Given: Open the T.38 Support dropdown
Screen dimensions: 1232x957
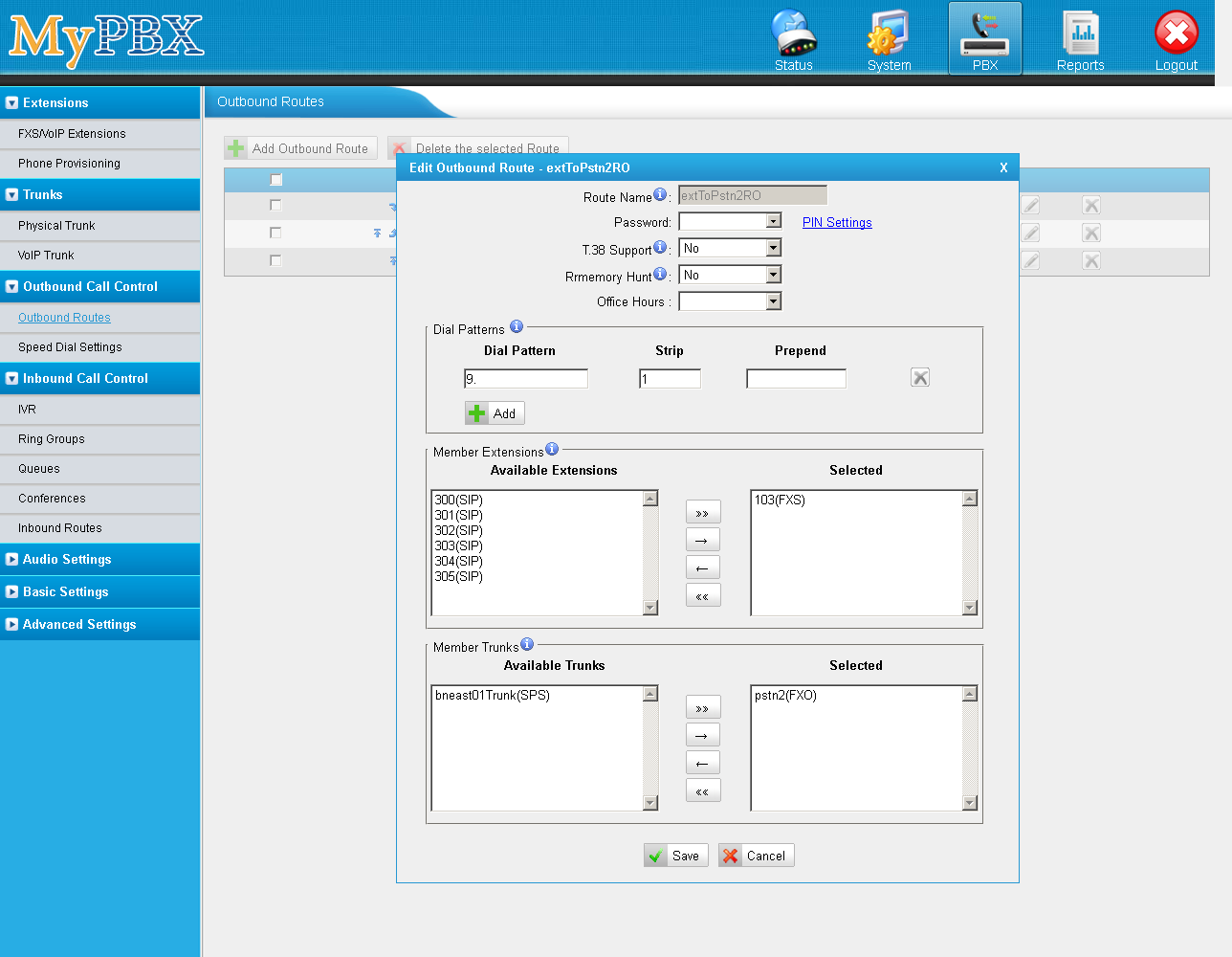Looking at the screenshot, I should [730, 248].
